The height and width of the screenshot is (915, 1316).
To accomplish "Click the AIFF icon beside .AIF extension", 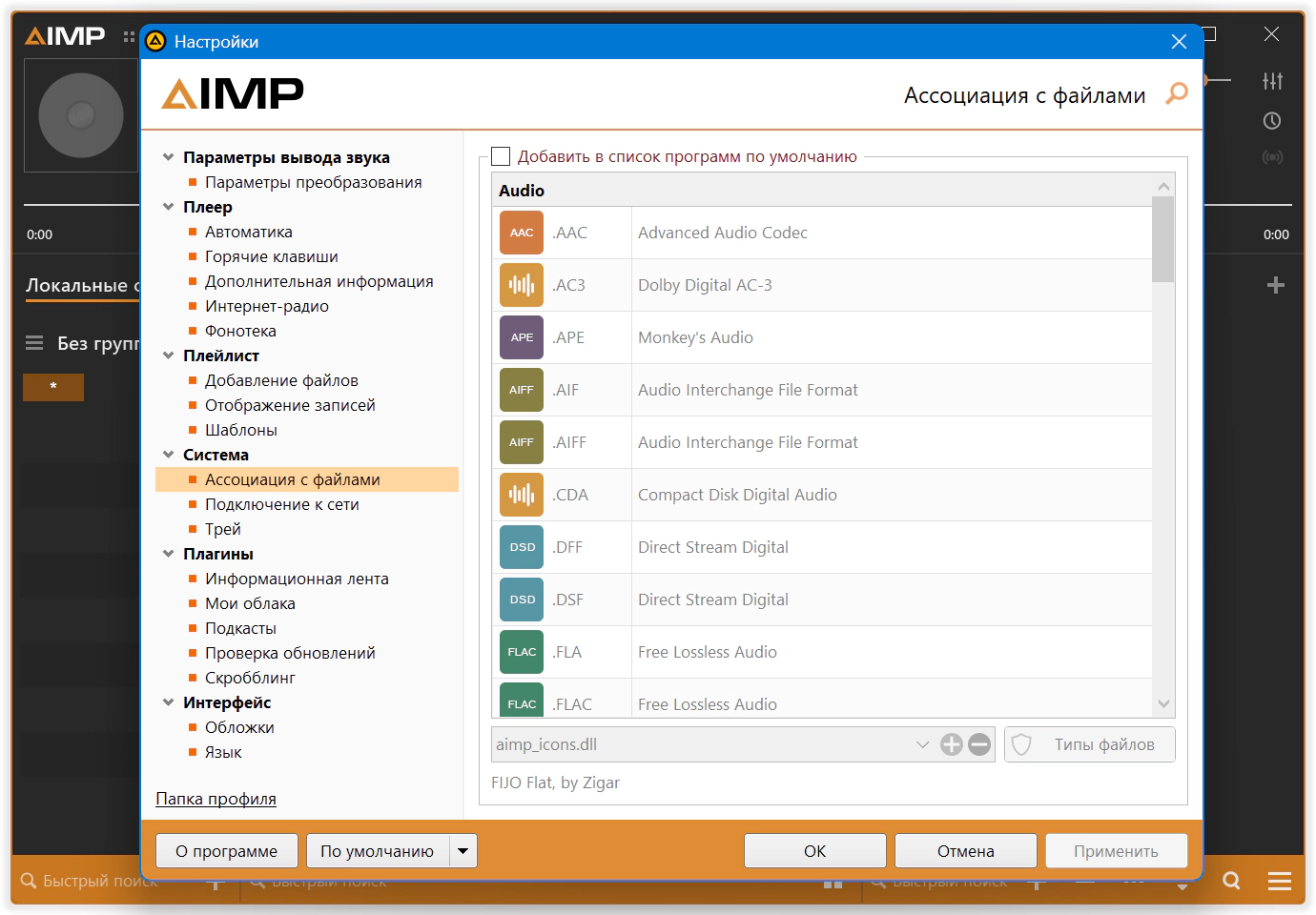I will (x=522, y=390).
